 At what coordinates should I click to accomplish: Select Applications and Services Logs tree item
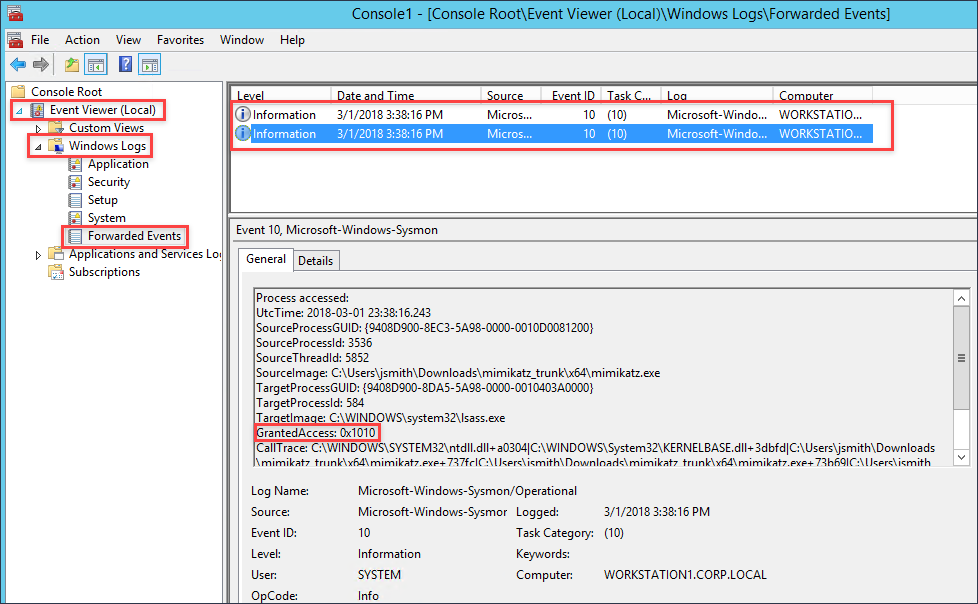[145, 254]
